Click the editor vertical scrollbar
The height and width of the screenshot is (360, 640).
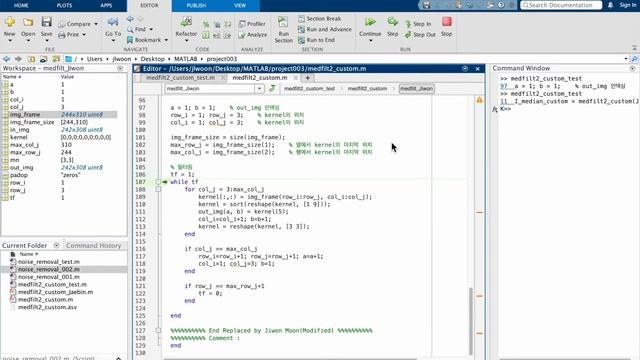(471, 320)
